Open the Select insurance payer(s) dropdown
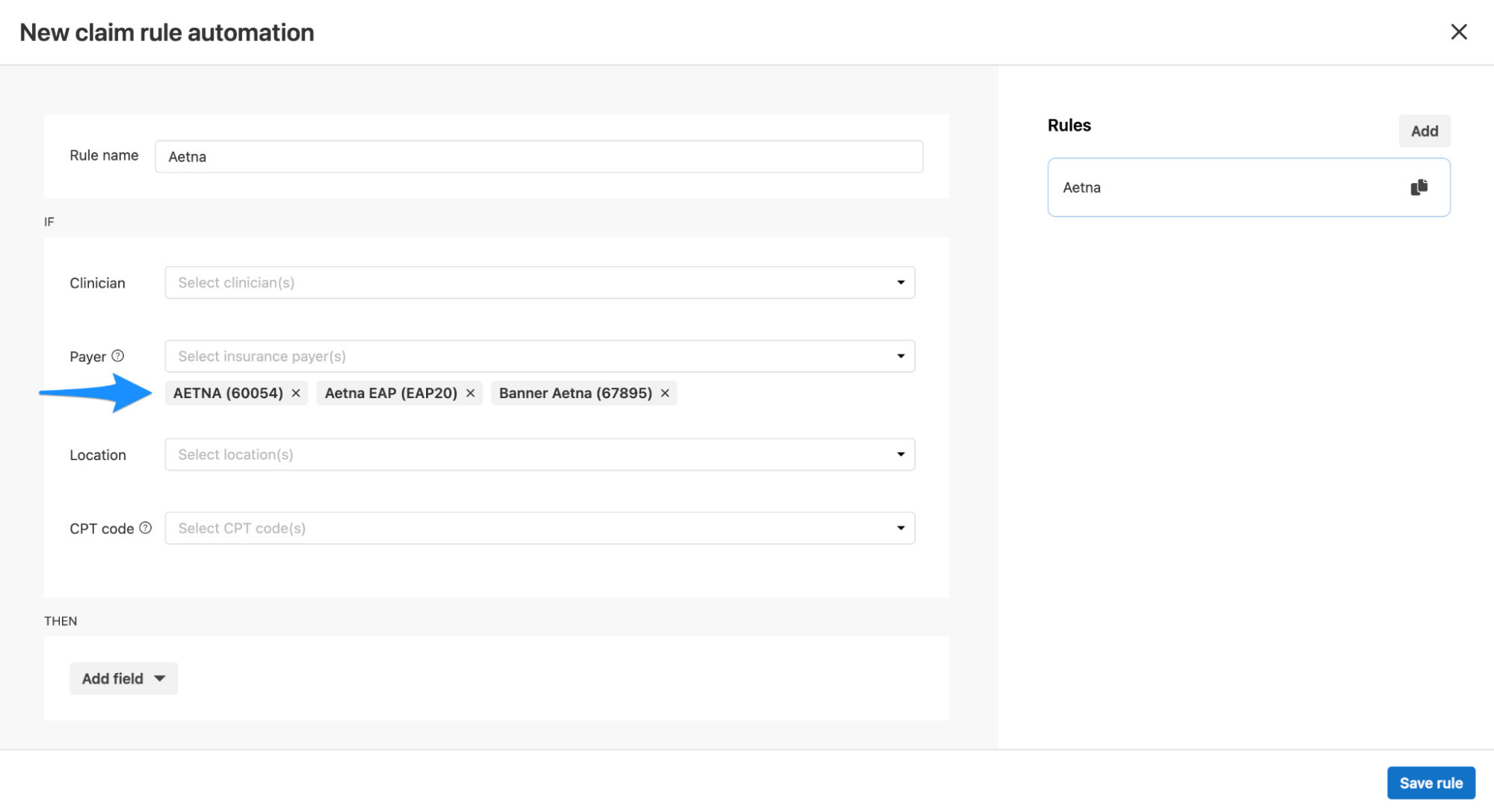The height and width of the screenshot is (812, 1494). (540, 356)
